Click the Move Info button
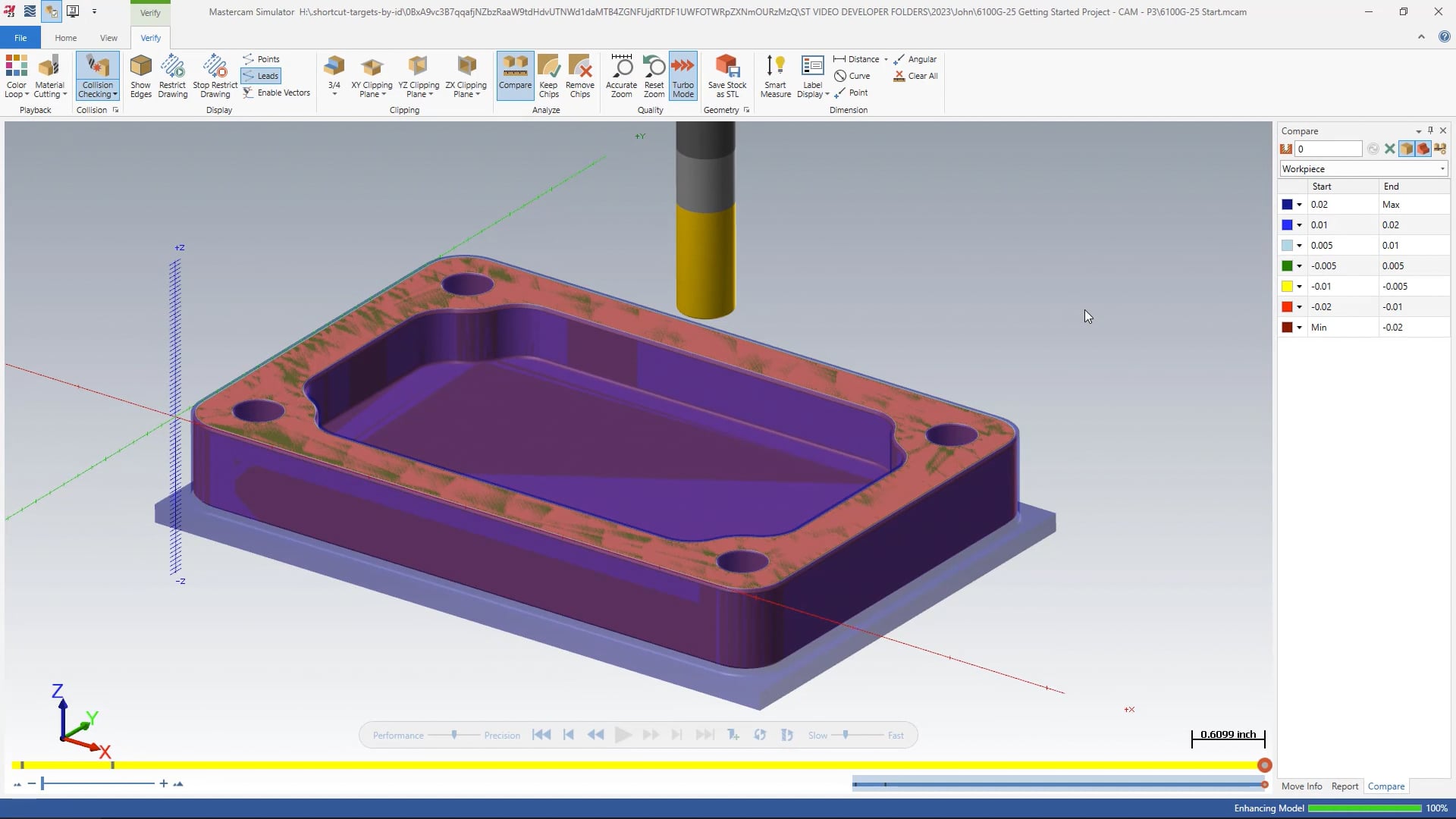This screenshot has width=1456, height=819. [1302, 786]
